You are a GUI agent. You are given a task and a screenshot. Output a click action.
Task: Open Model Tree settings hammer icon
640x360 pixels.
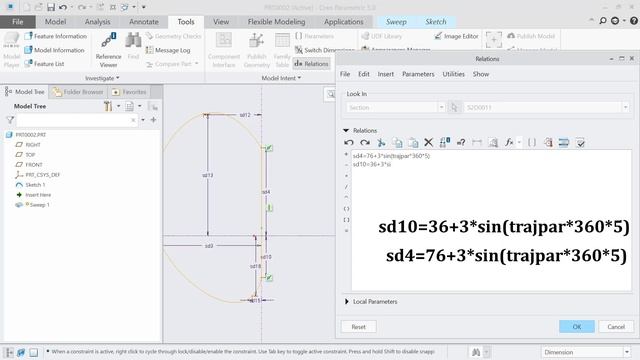pos(108,107)
